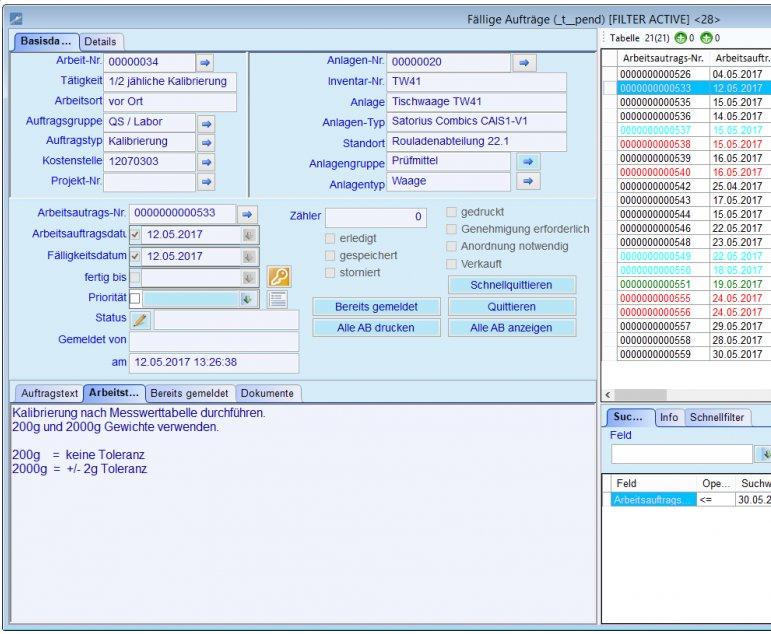Click the arrow button beside Auftragsgruppe
Viewport: 771px width, 634px height.
point(205,123)
